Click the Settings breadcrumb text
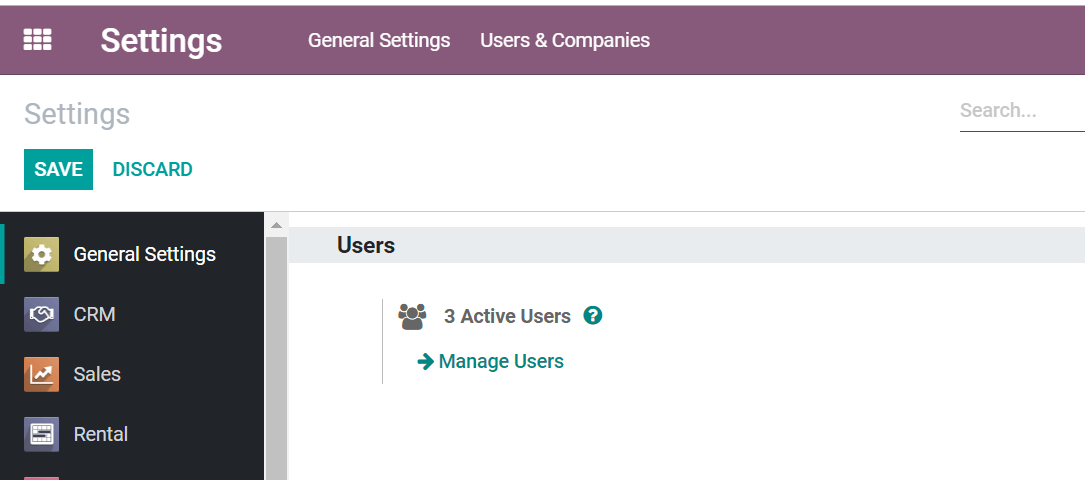The height and width of the screenshot is (480, 1085). click(x=77, y=114)
